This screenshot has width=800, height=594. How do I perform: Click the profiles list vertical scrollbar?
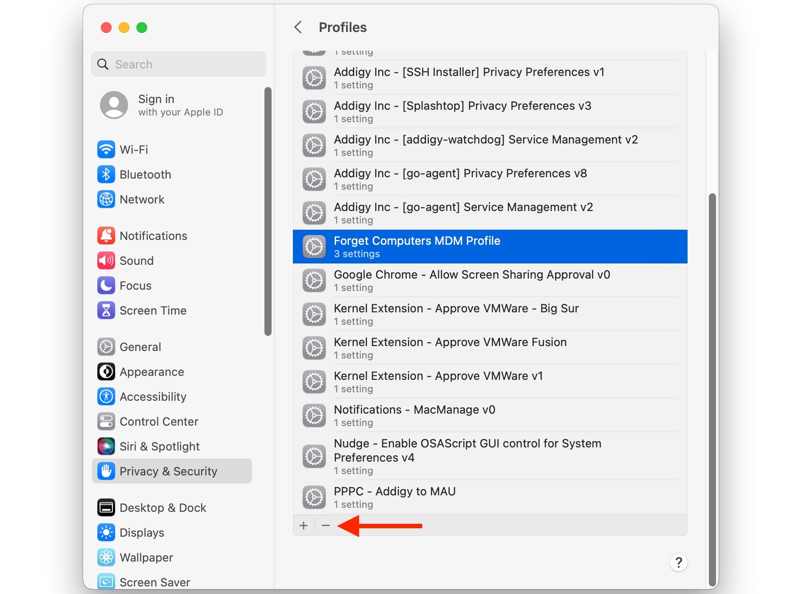click(712, 390)
